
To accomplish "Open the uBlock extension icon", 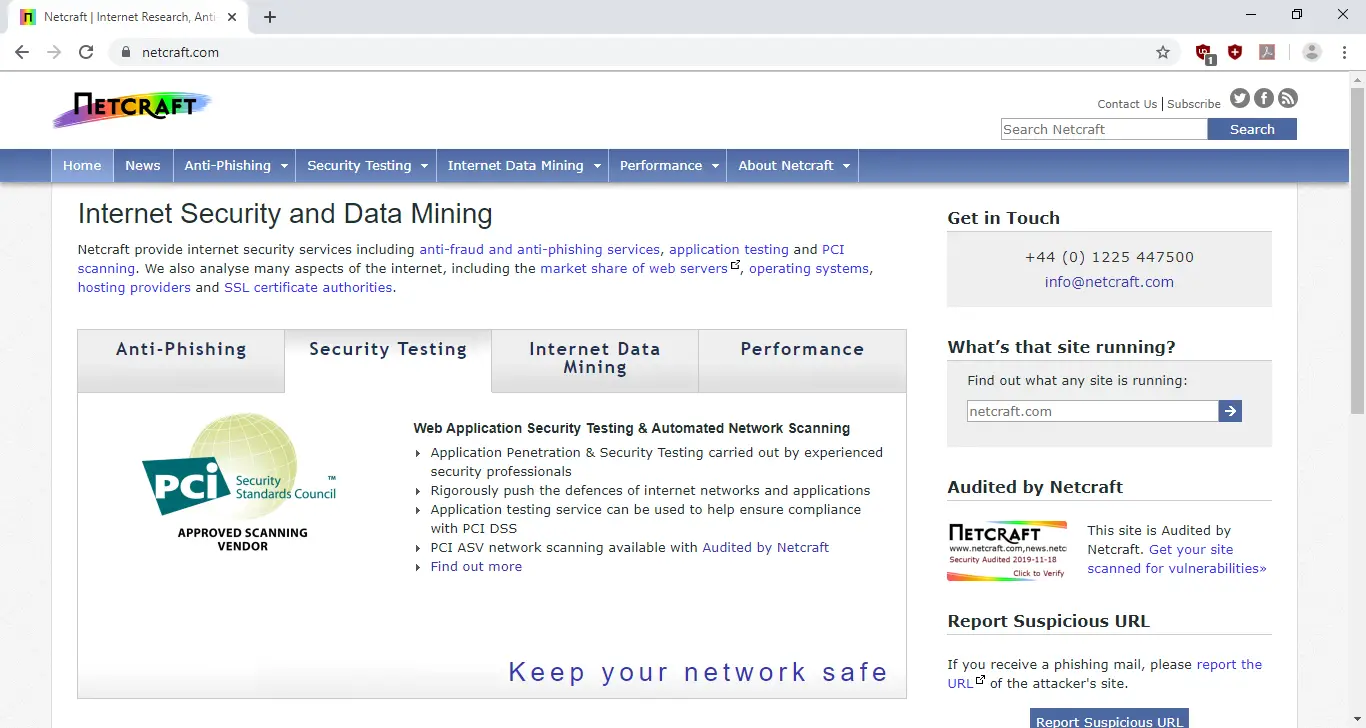I will click(1204, 53).
